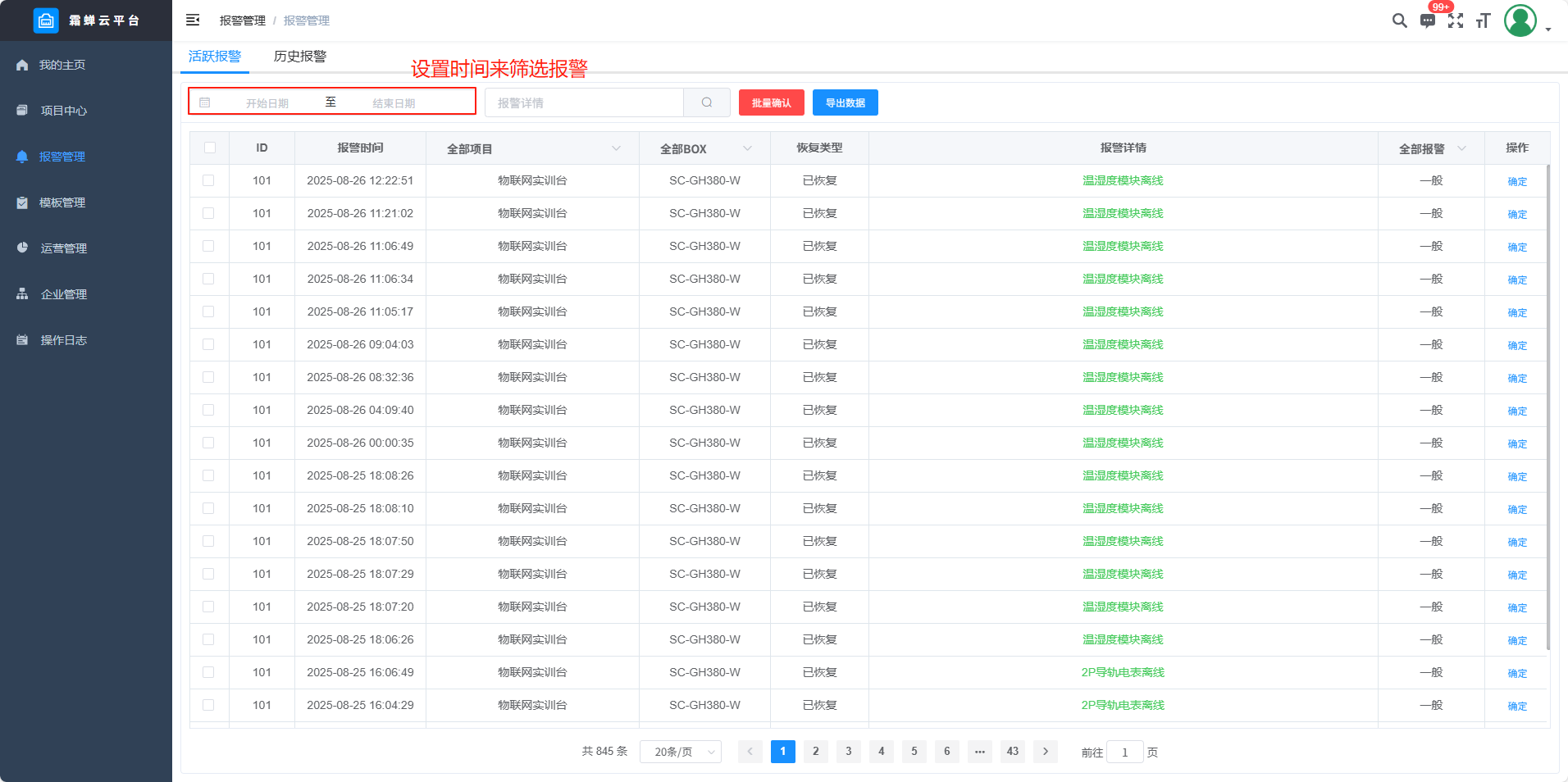Check the row for alarm at 2025-08-26 12:22:51
Image resolution: width=1568 pixels, height=782 pixels.
pyautogui.click(x=208, y=180)
